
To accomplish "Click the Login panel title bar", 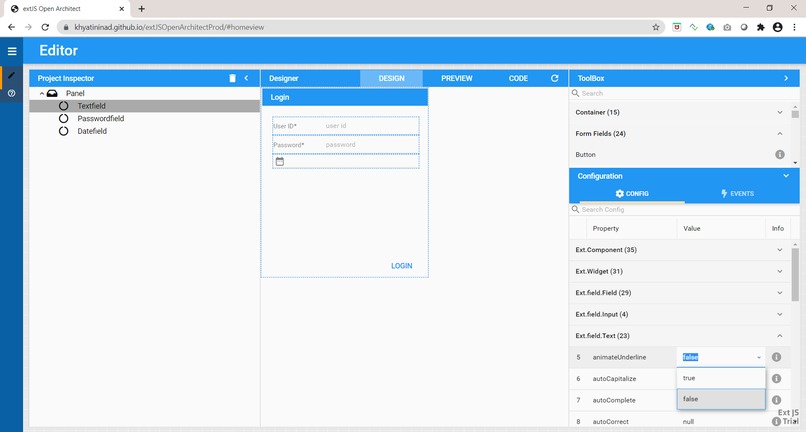I will pyautogui.click(x=345, y=97).
